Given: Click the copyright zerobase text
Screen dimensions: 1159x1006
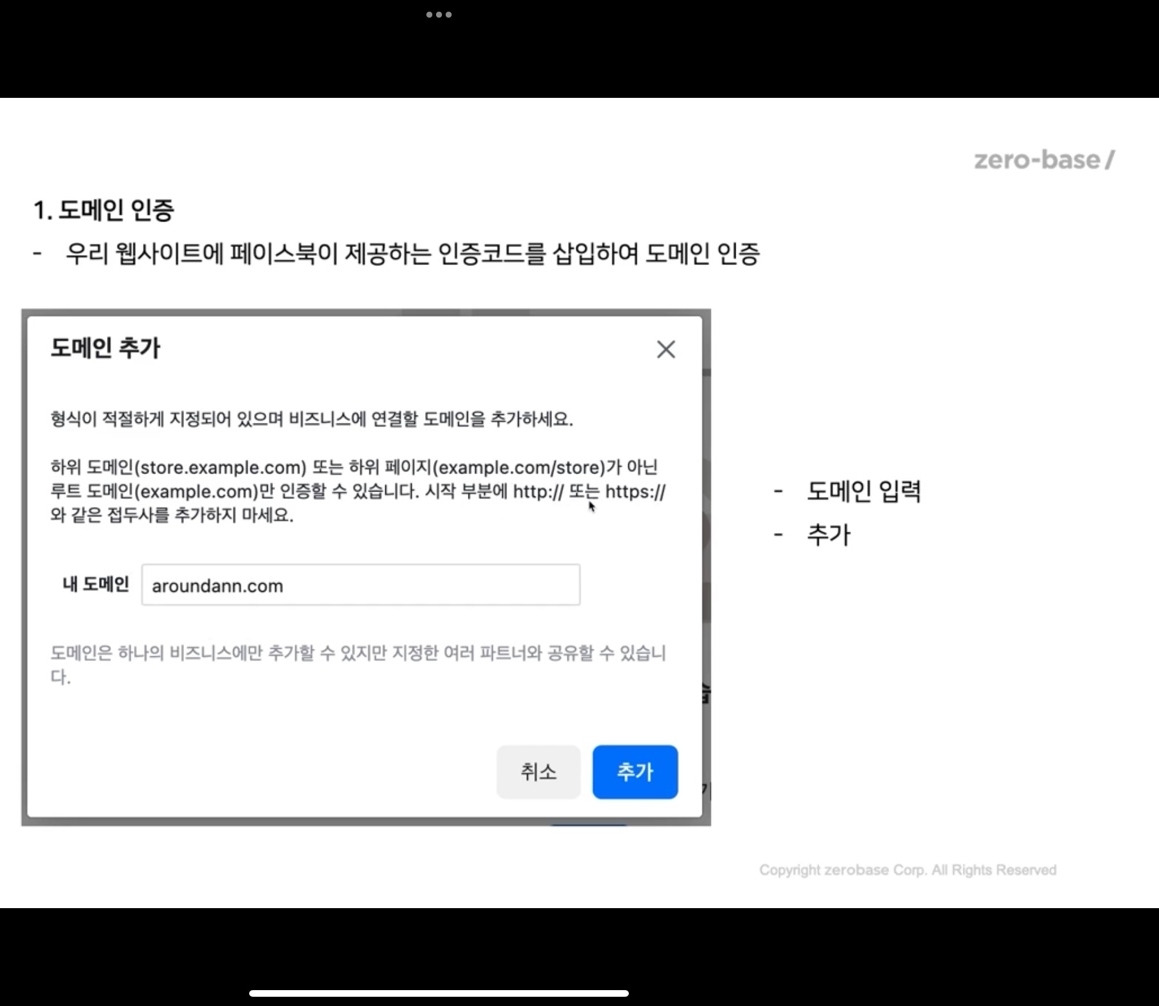Looking at the screenshot, I should coord(906,869).
